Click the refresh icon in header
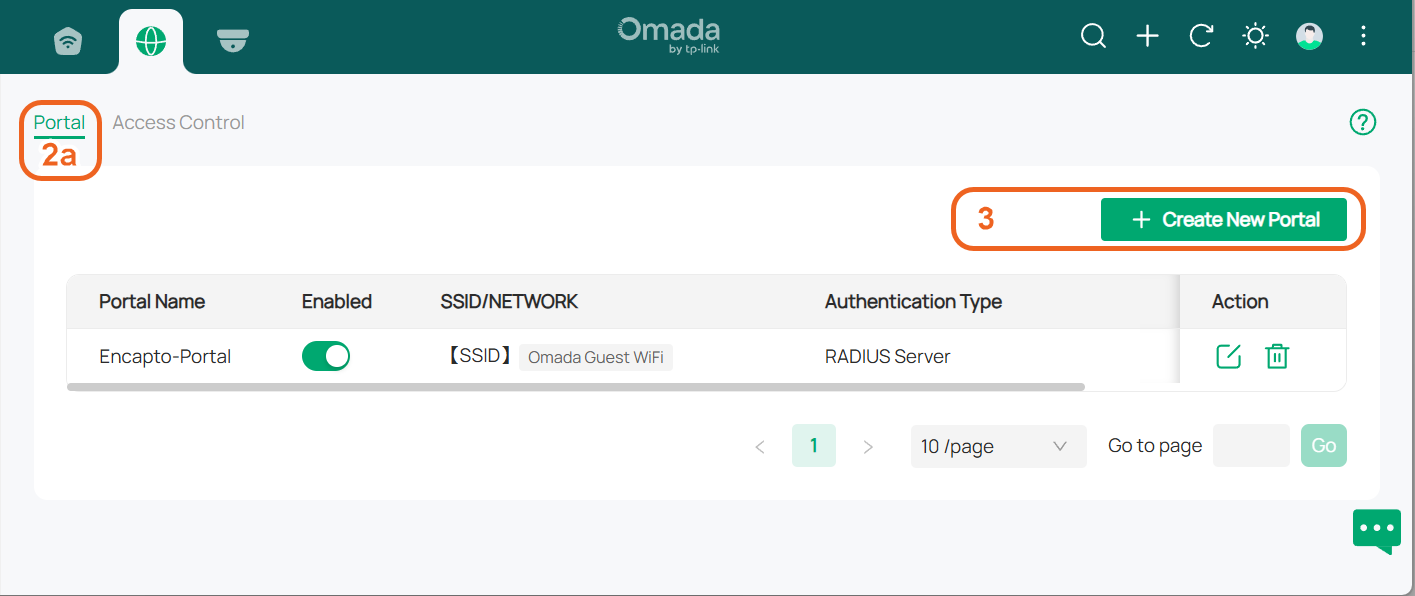This screenshot has height=596, width=1415. click(1201, 37)
